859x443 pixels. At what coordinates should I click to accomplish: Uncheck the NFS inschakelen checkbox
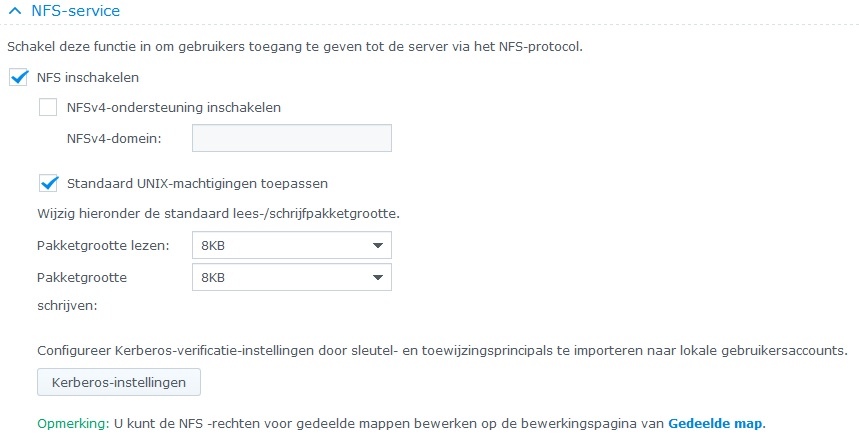pos(17,76)
